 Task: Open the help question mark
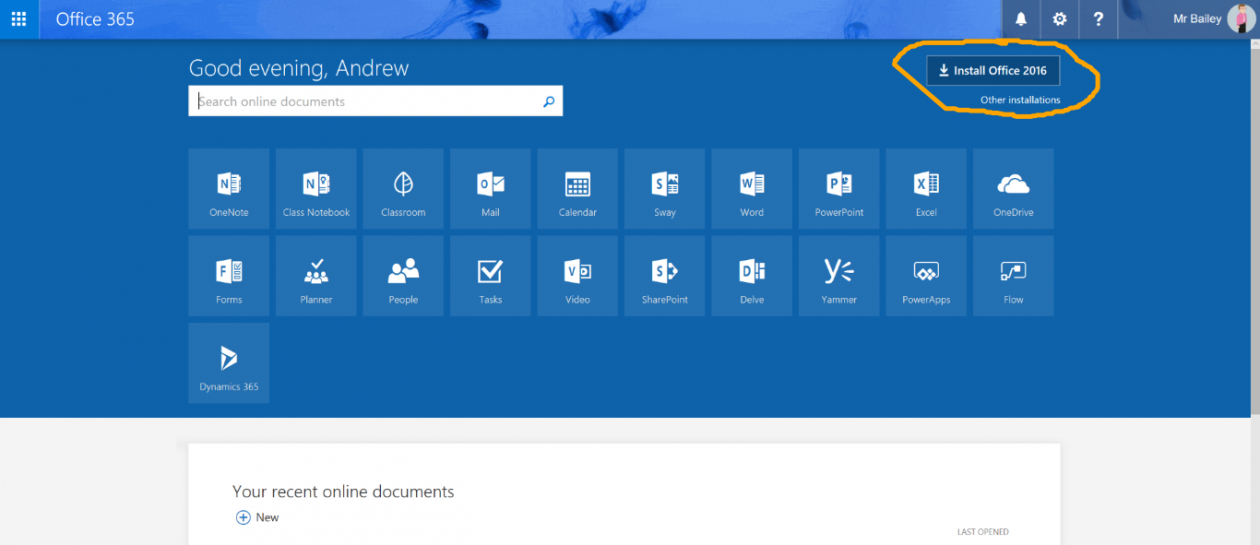pyautogui.click(x=1098, y=19)
